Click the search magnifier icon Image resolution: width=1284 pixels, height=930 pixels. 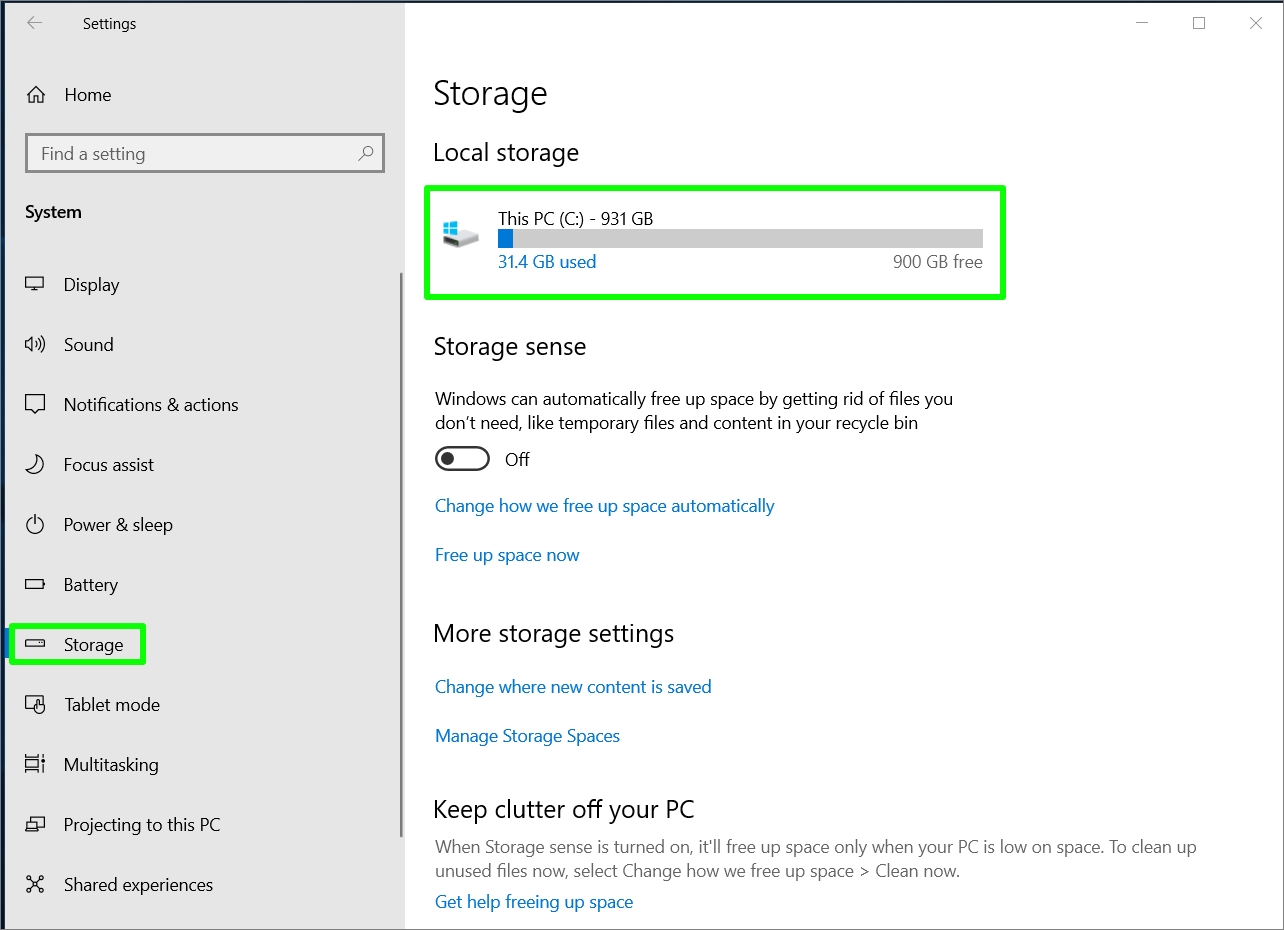tap(366, 153)
